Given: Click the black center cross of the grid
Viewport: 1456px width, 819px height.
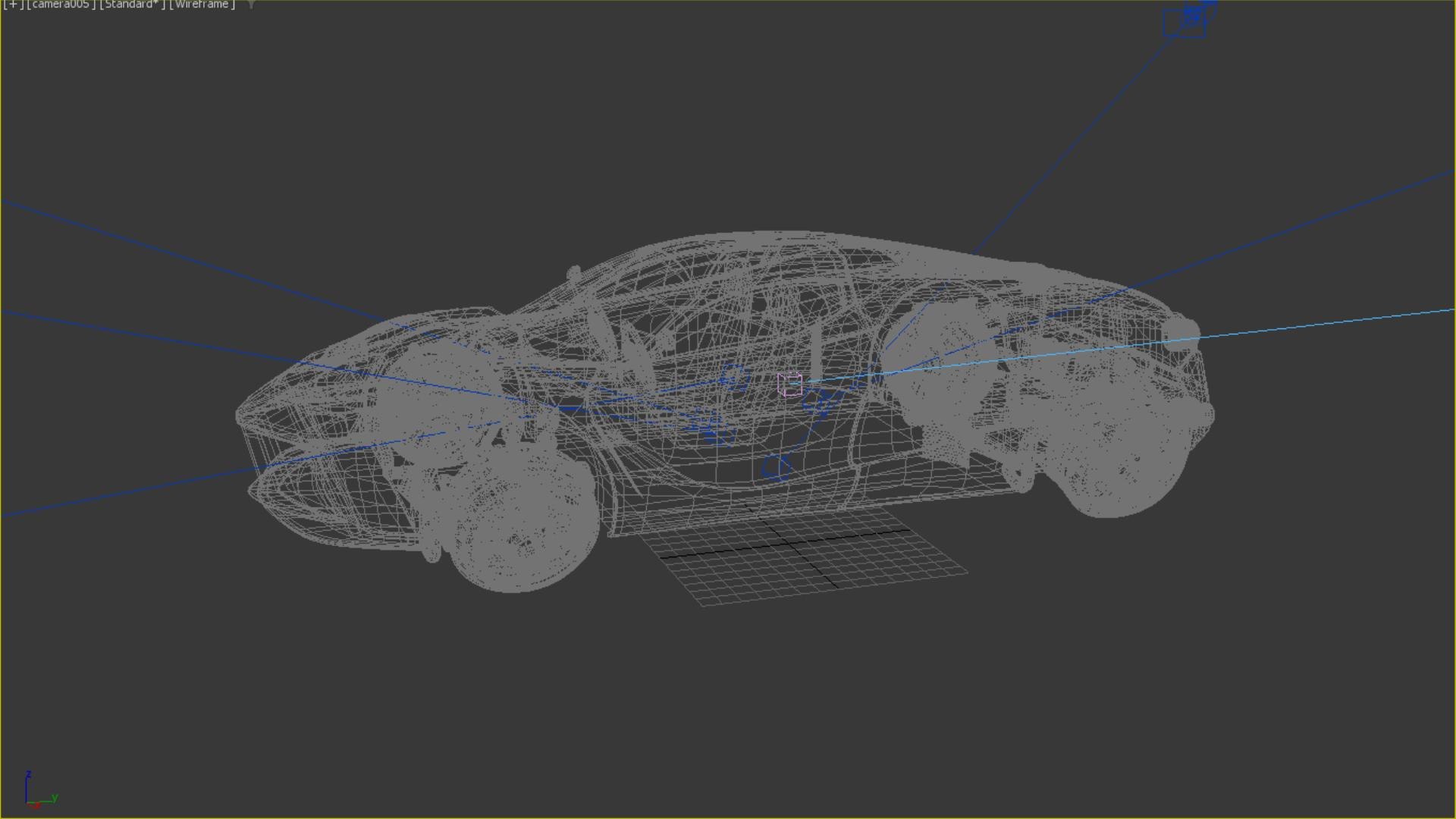Looking at the screenshot, I should click(x=789, y=544).
